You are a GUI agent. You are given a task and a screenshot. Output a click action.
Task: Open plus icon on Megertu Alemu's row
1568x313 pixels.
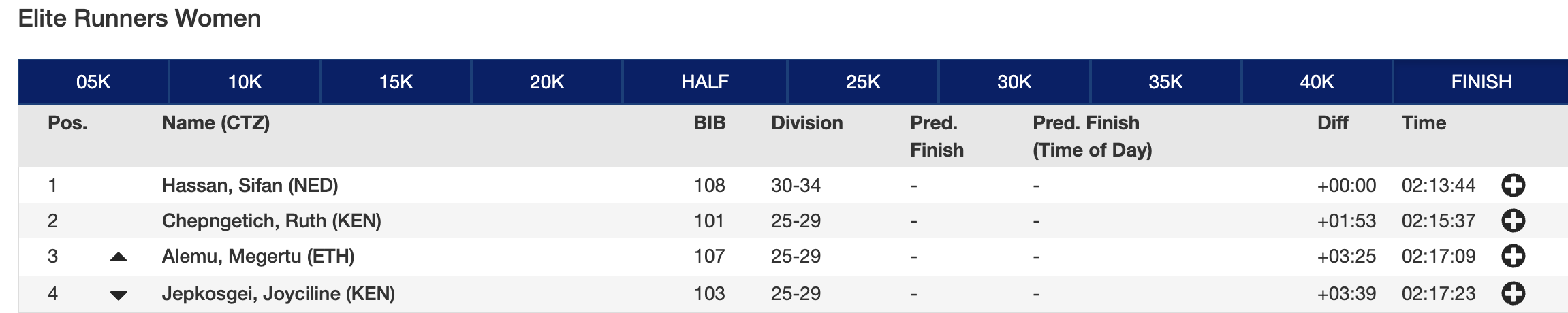coord(1513,257)
